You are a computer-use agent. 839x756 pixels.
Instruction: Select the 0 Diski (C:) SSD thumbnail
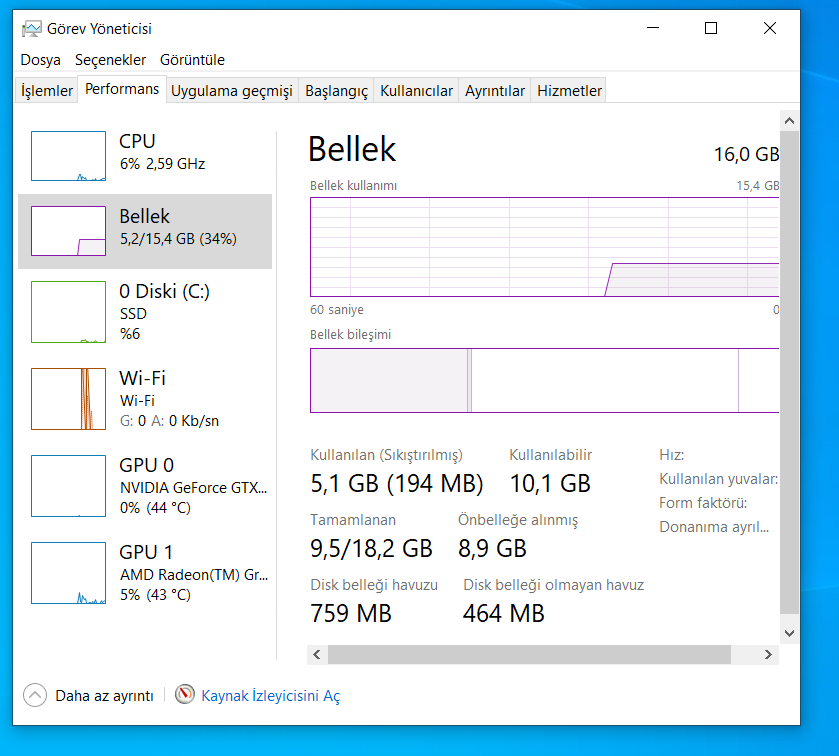pos(68,312)
